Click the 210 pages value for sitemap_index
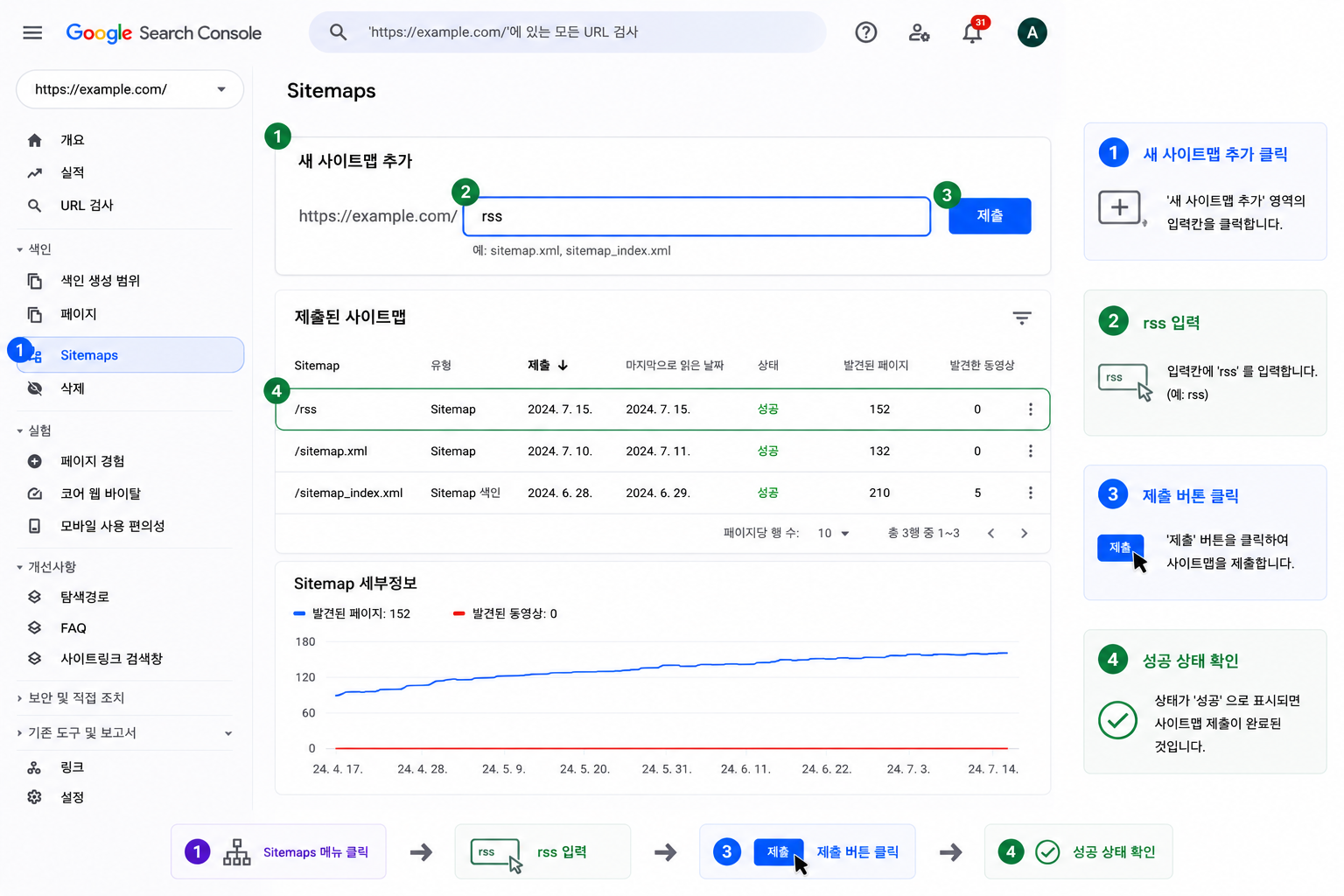The height and width of the screenshot is (896, 1344). tap(879, 493)
